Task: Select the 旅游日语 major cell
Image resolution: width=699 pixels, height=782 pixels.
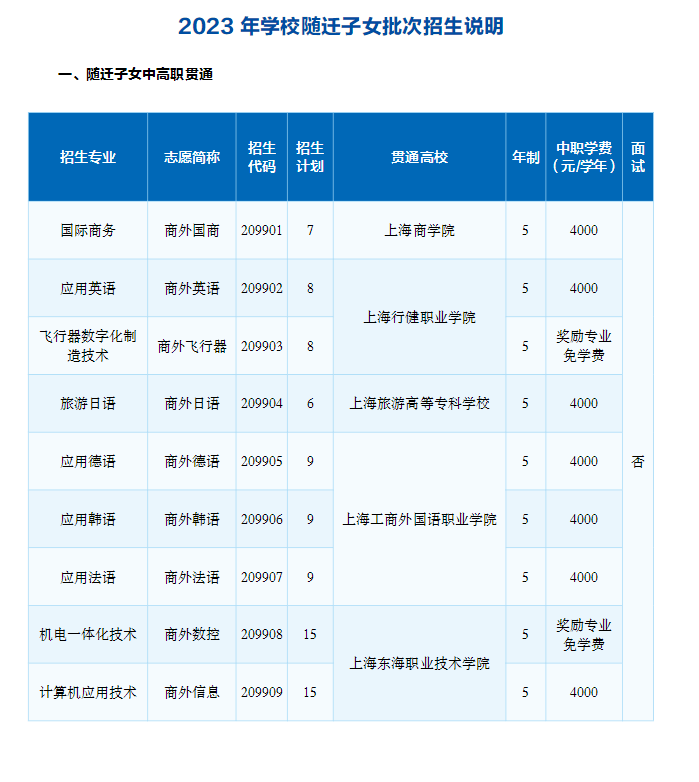Action: click(88, 403)
